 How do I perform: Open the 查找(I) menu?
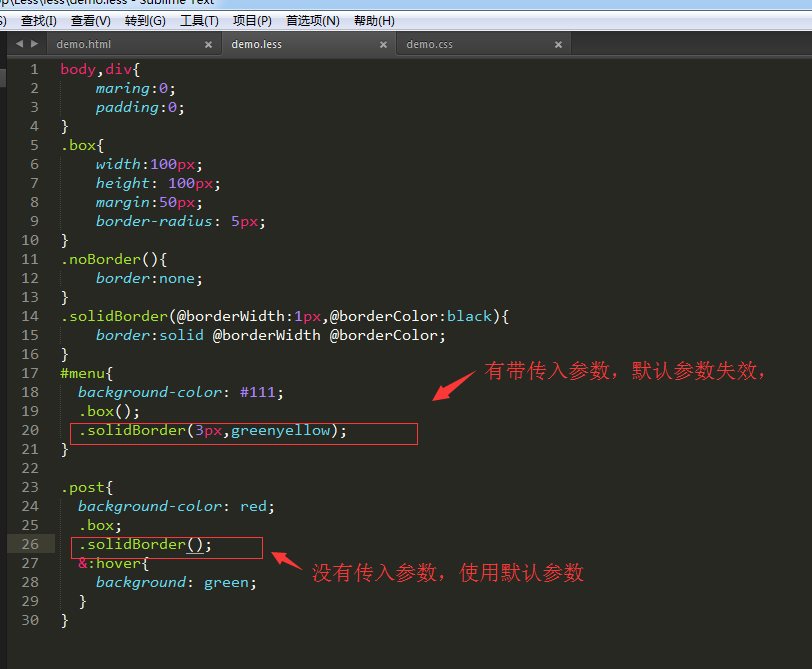tap(39, 21)
